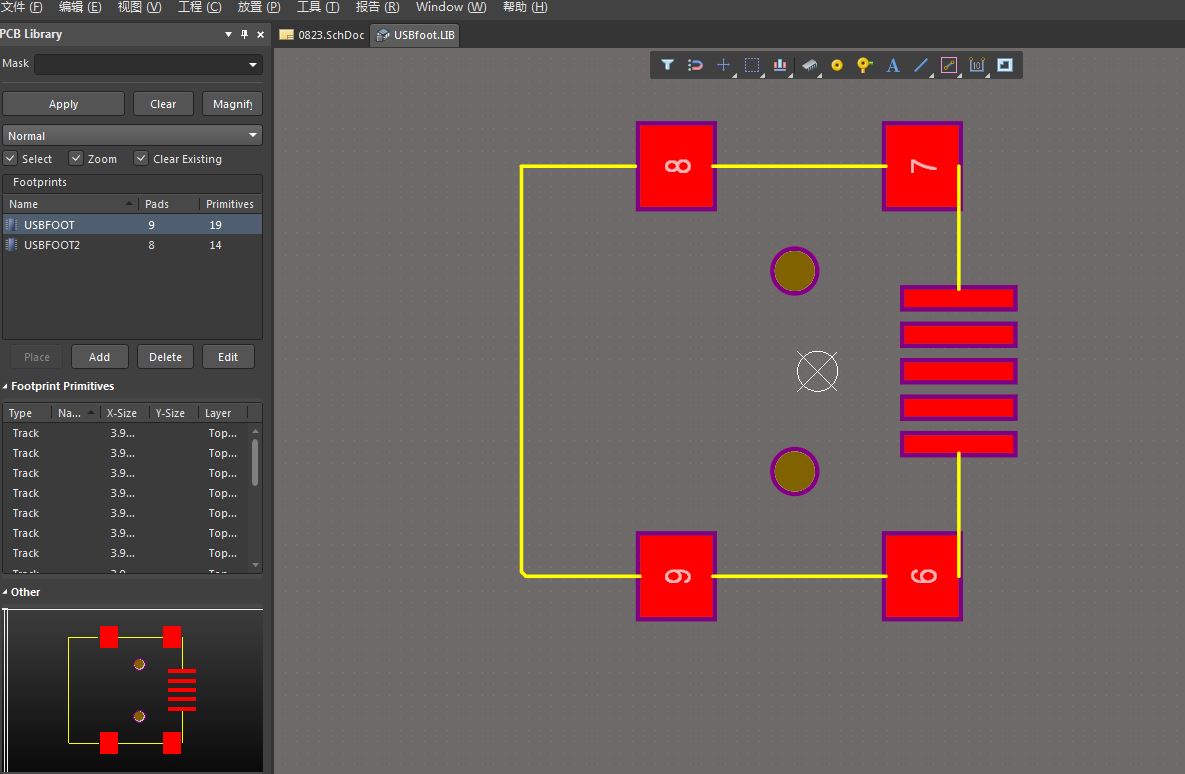Screen dimensions: 1185x774
Task: Open the place dimension tool
Action: [x=977, y=65]
